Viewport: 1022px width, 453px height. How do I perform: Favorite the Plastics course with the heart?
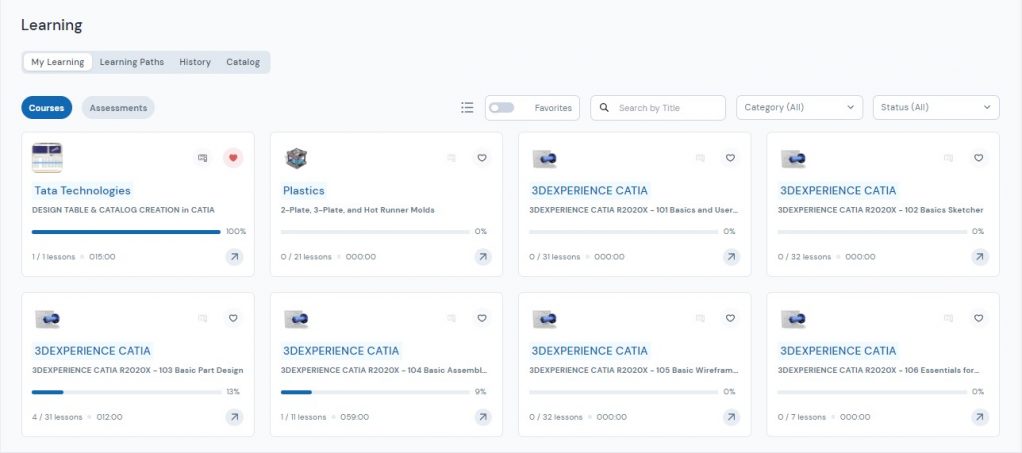pyautogui.click(x=481, y=158)
